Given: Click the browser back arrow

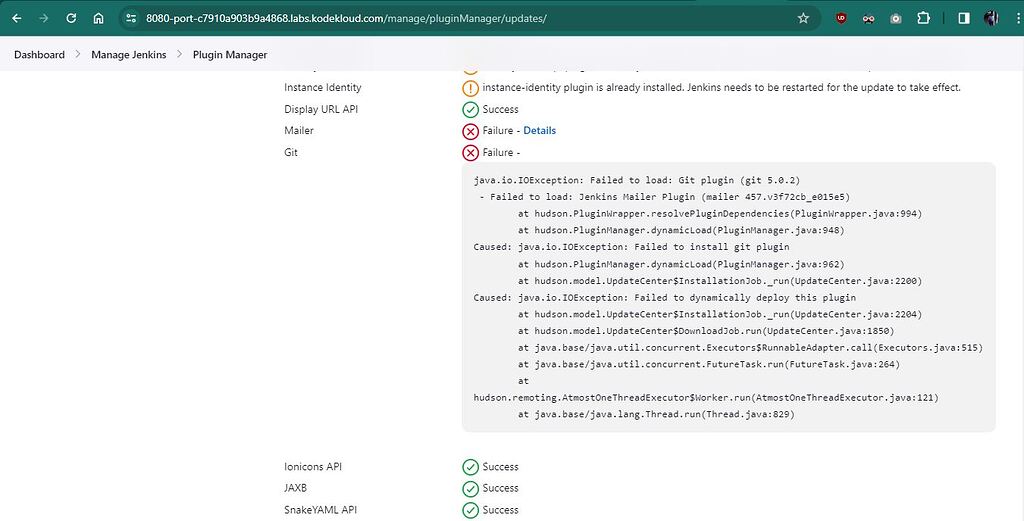Looking at the screenshot, I should tap(17, 18).
